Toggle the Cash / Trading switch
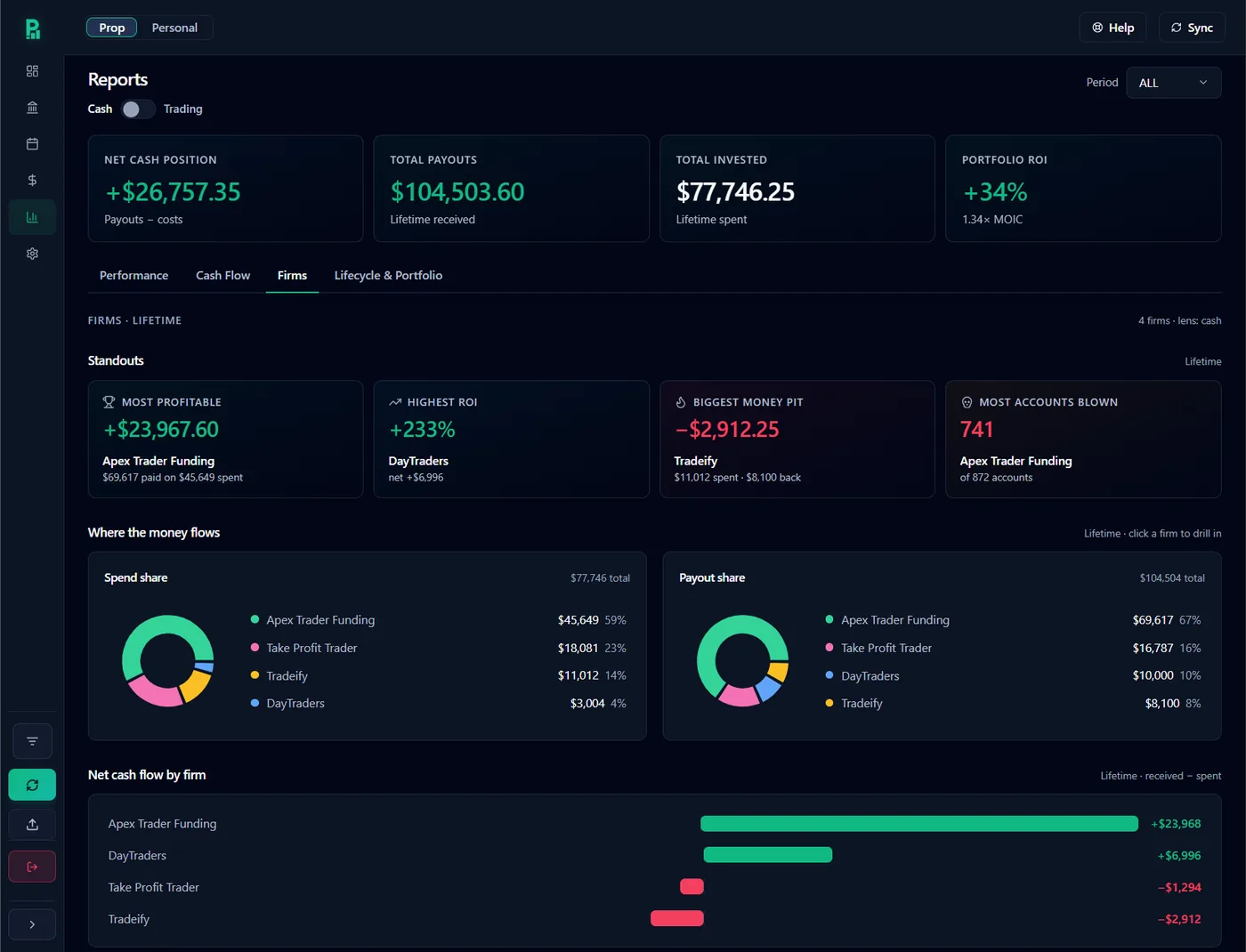1246x952 pixels. click(x=138, y=109)
